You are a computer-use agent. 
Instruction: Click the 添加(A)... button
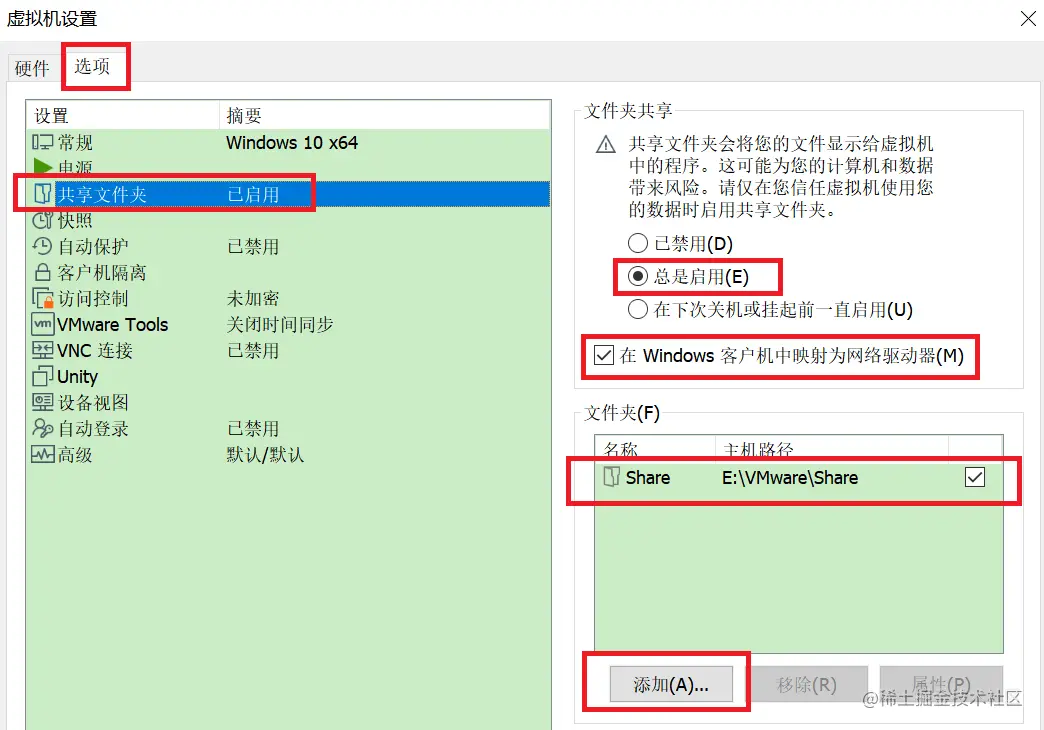(x=671, y=684)
